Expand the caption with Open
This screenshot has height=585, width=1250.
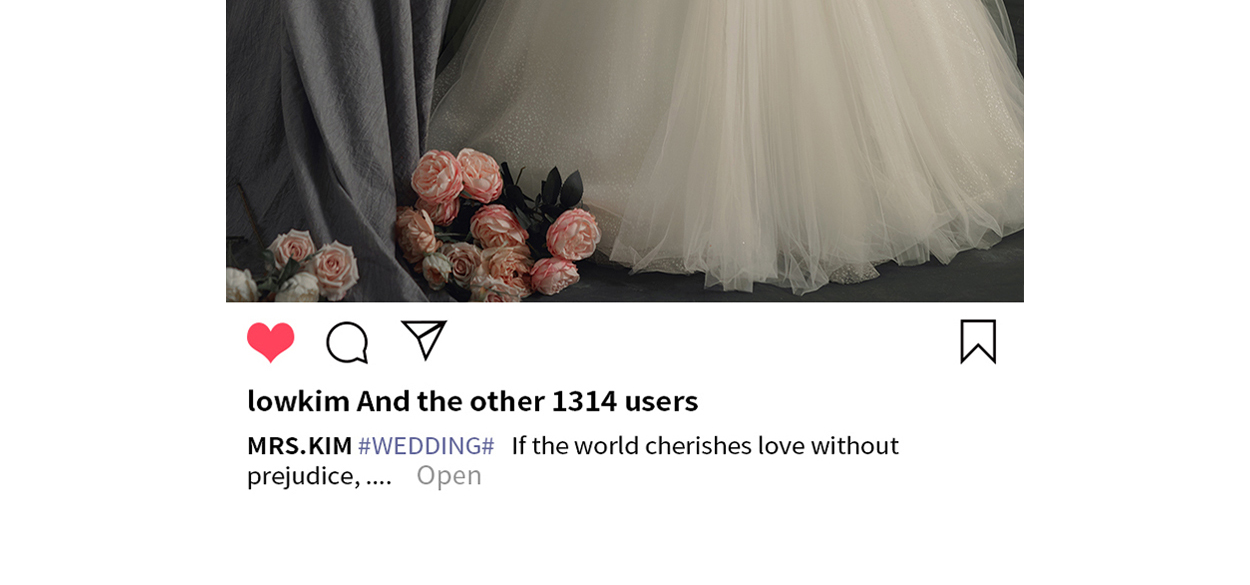click(449, 475)
